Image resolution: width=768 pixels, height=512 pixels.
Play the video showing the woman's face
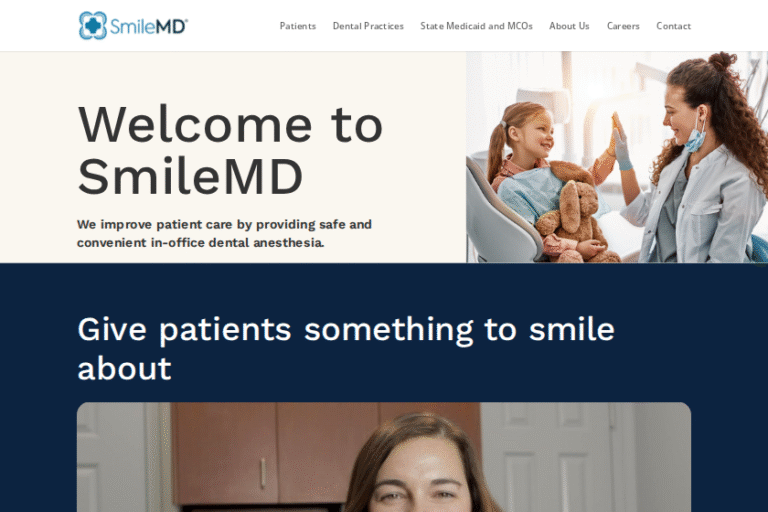[384, 457]
